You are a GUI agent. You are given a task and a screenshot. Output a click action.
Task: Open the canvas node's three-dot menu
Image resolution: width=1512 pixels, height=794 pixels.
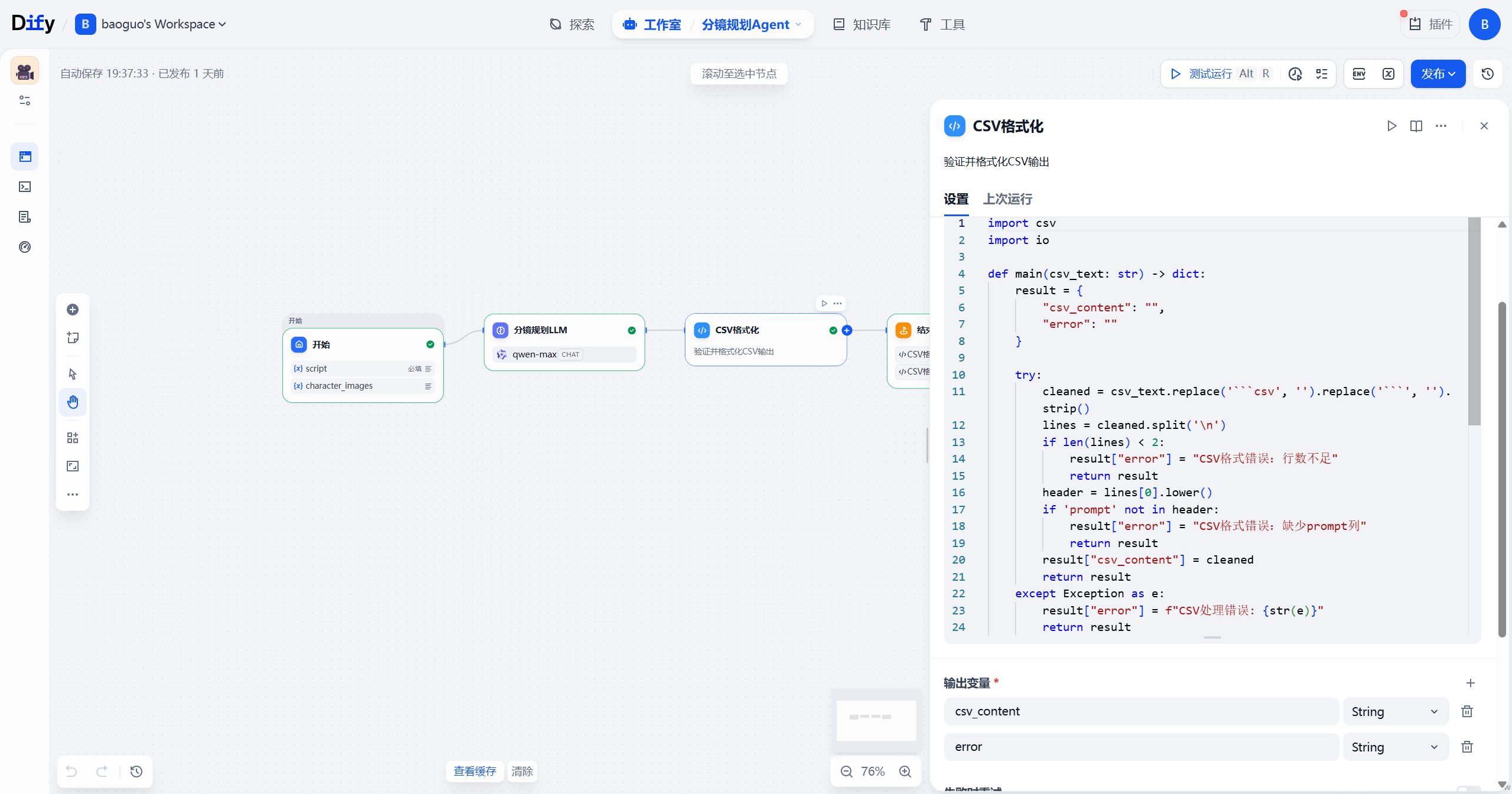(838, 303)
